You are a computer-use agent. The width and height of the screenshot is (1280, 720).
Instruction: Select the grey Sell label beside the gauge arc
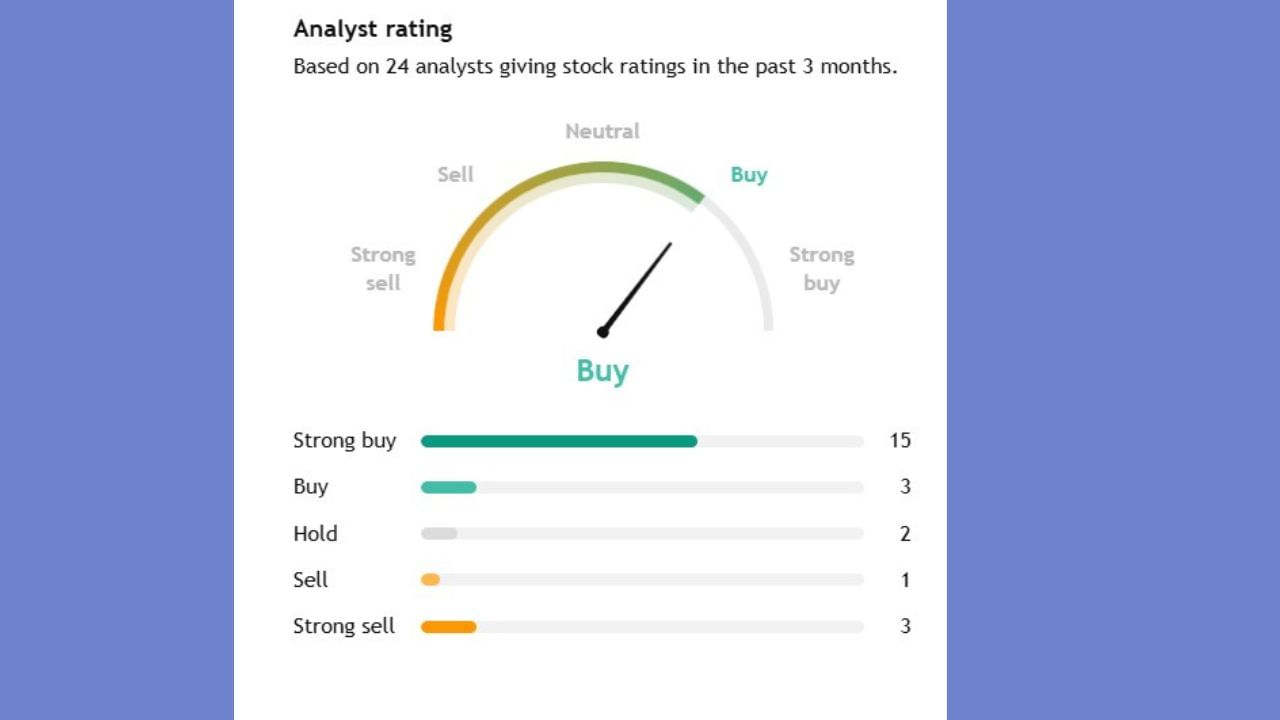455,175
